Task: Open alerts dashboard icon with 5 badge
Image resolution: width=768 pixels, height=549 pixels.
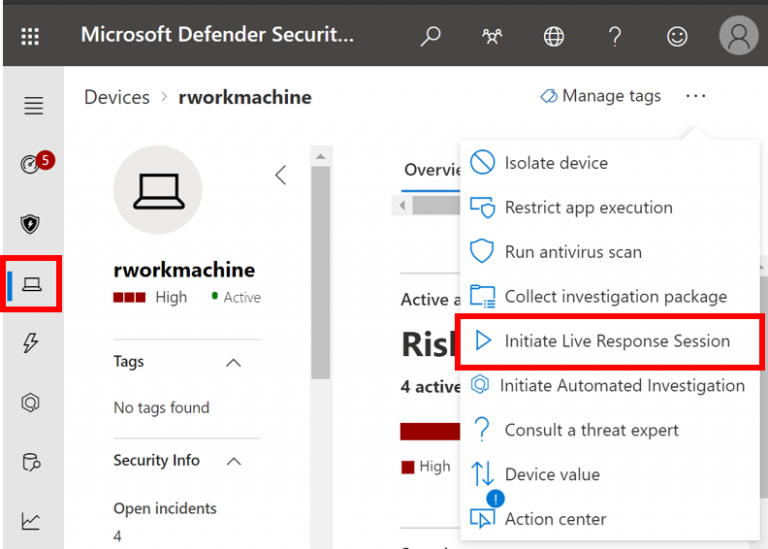Action: (33, 164)
